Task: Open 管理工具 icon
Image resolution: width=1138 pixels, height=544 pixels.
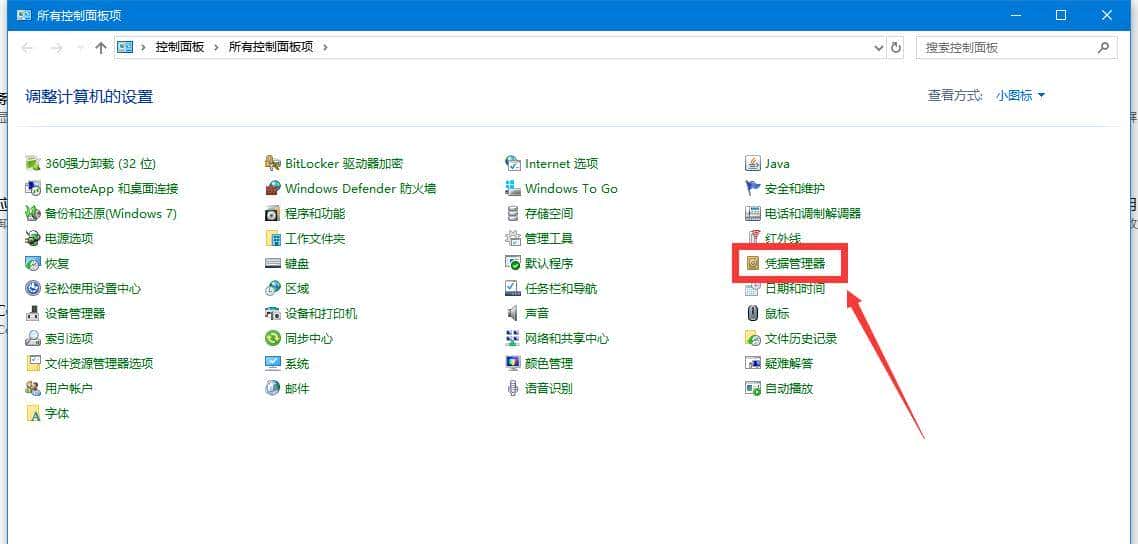Action: tap(513, 238)
